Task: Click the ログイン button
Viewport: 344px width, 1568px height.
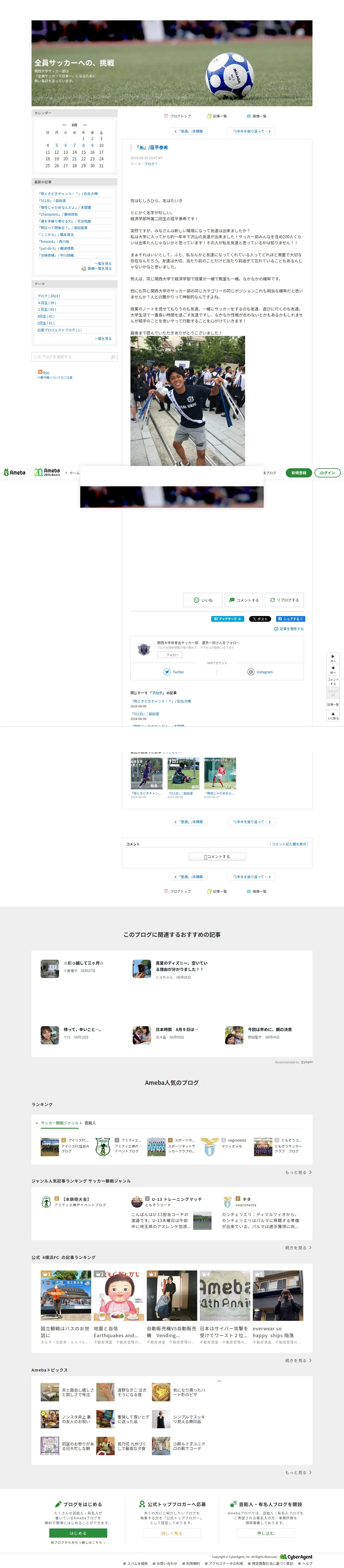Action: (328, 473)
